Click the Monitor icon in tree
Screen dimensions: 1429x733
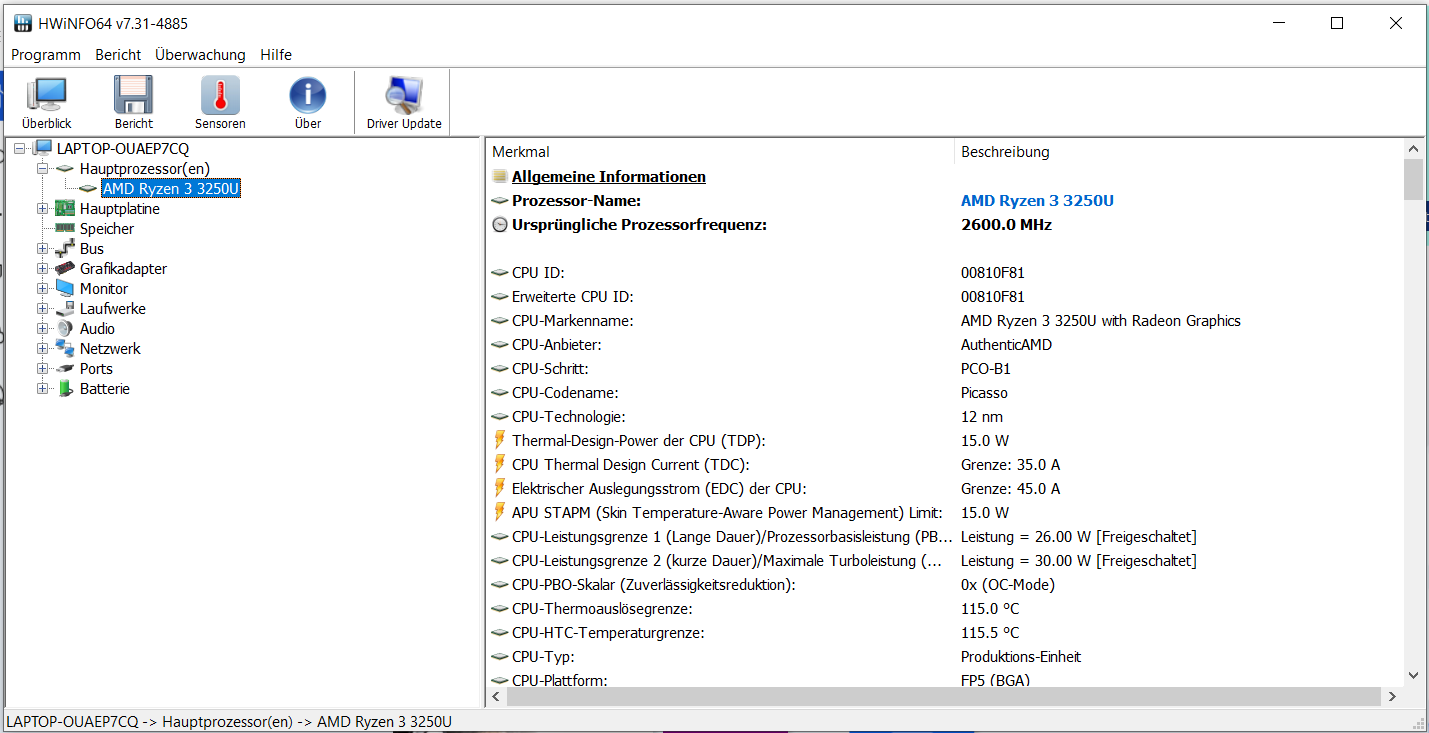(x=65, y=289)
